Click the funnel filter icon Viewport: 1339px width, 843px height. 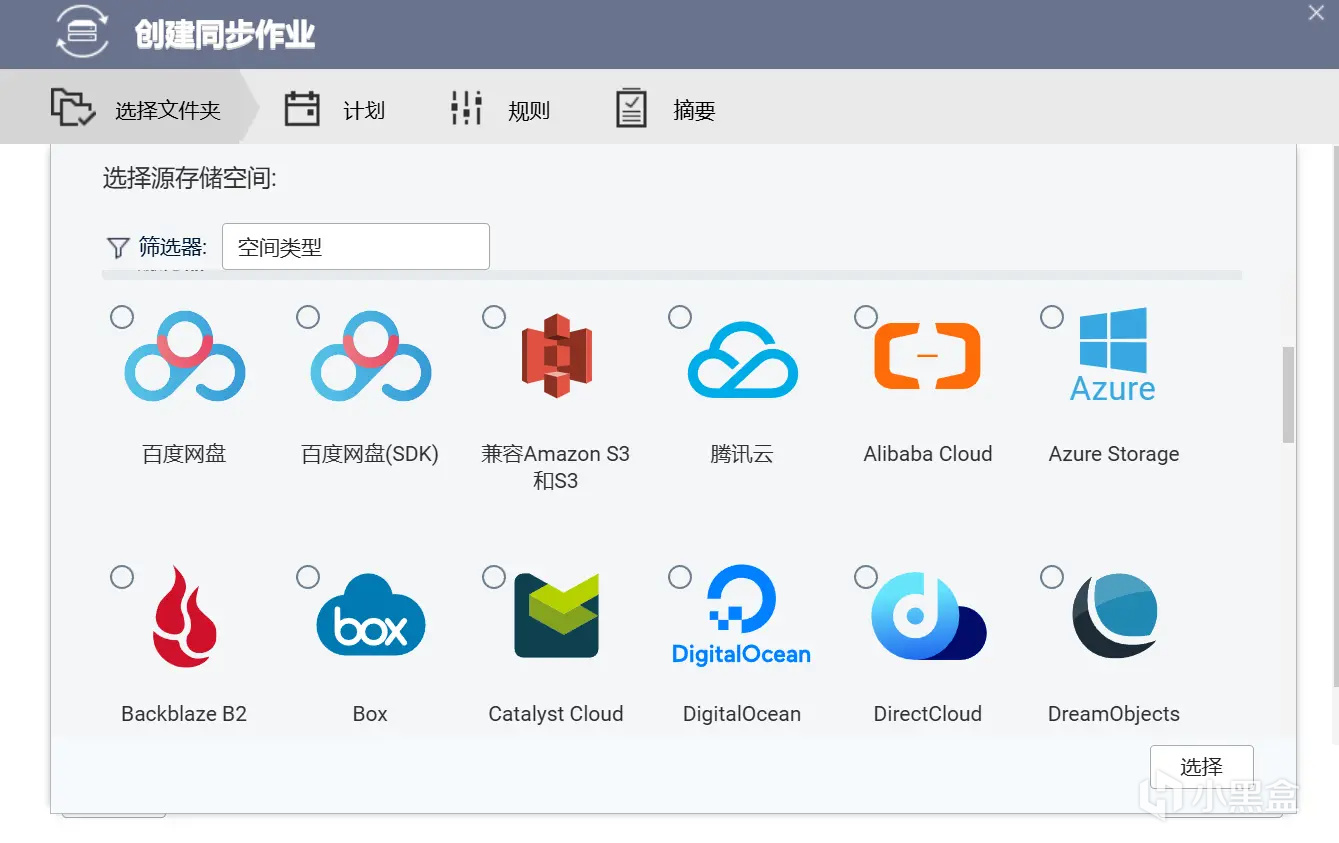point(118,247)
